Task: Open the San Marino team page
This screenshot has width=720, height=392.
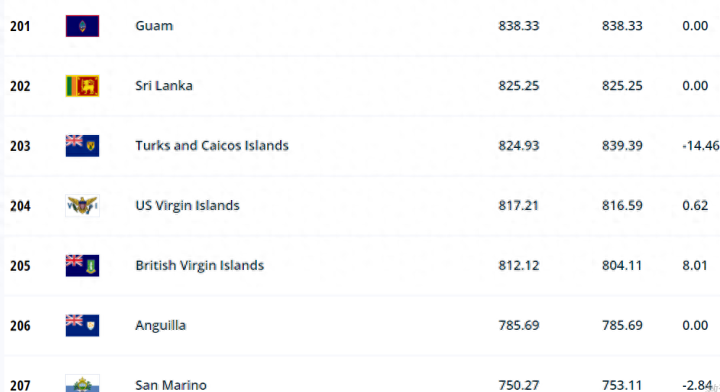Action: 171,385
